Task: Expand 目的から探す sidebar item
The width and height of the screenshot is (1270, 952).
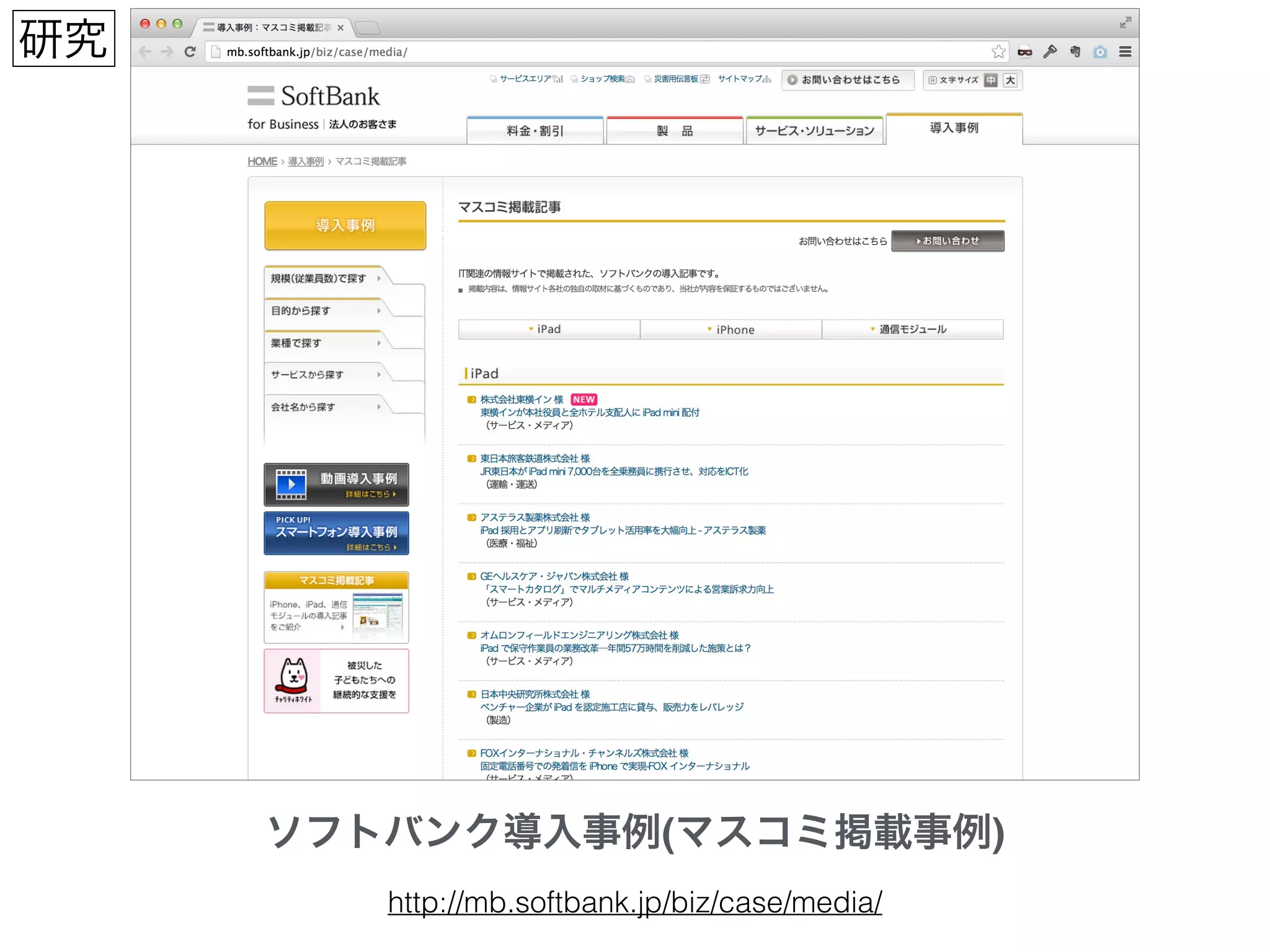Action: [x=326, y=311]
